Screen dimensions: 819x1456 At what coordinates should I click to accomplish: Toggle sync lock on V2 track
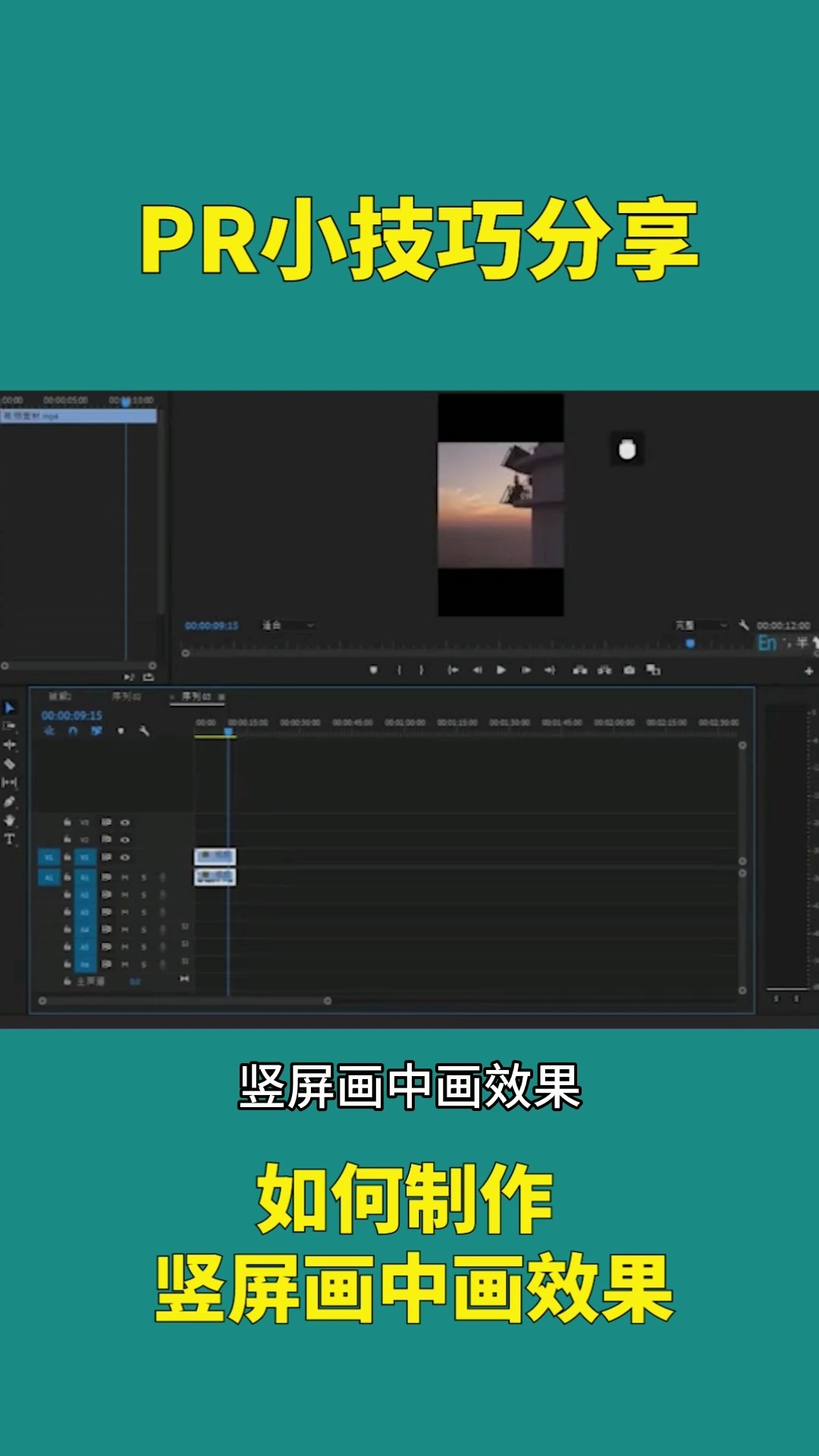(107, 839)
